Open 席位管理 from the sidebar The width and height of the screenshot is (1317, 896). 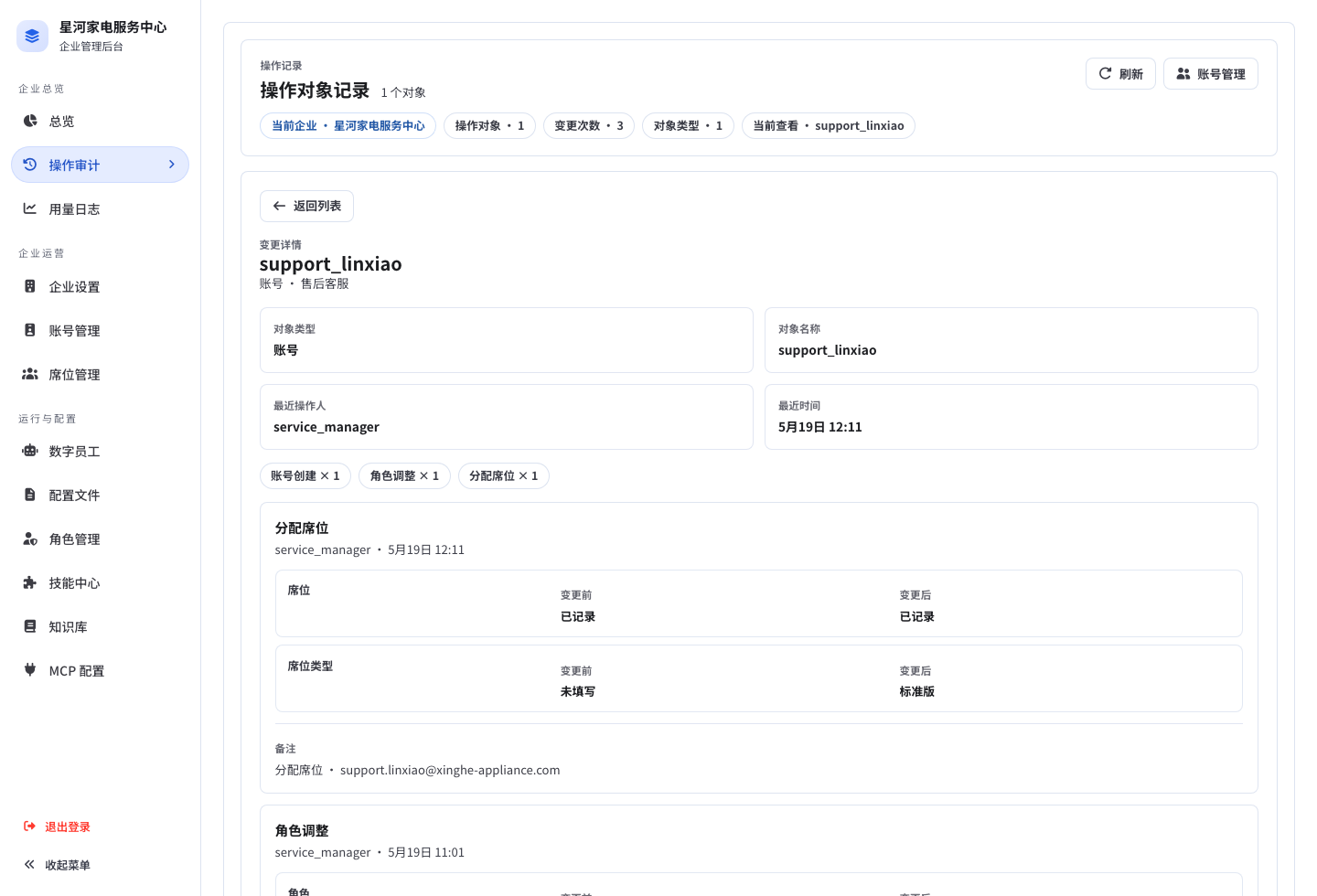point(100,374)
